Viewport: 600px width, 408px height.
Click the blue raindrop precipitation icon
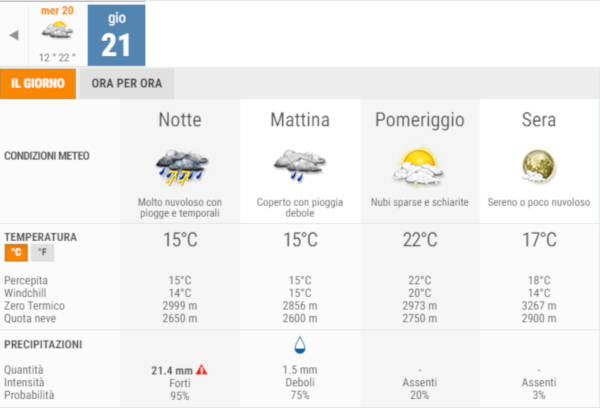(x=300, y=344)
